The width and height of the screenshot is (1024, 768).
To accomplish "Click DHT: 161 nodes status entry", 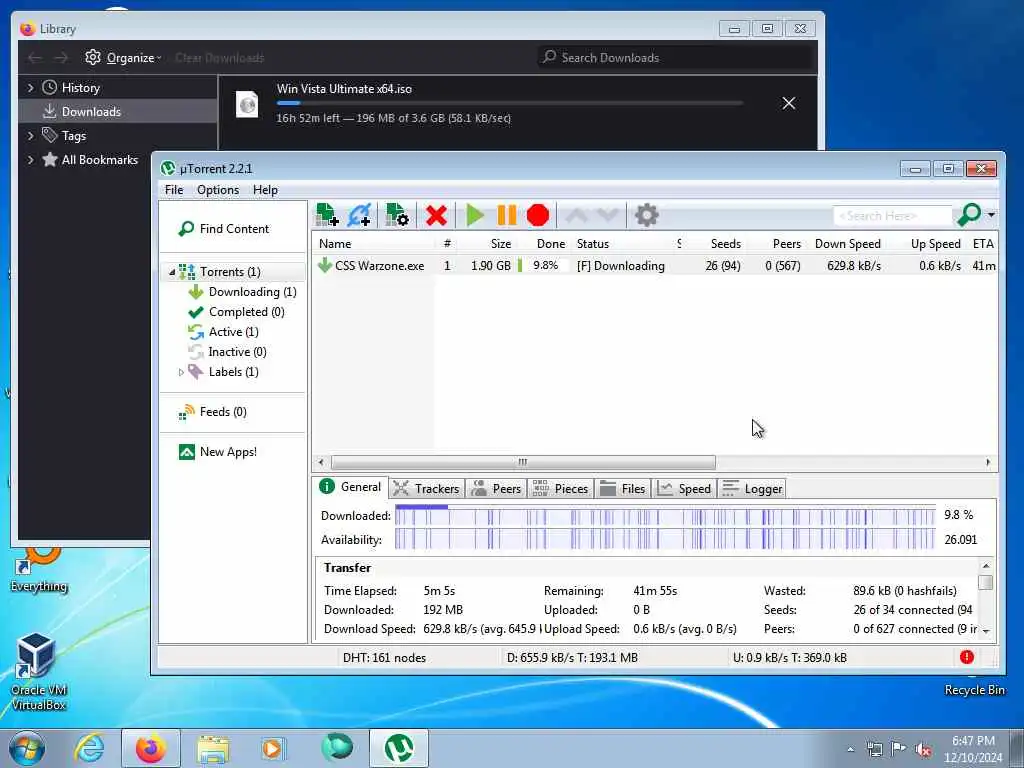I will [x=385, y=658].
